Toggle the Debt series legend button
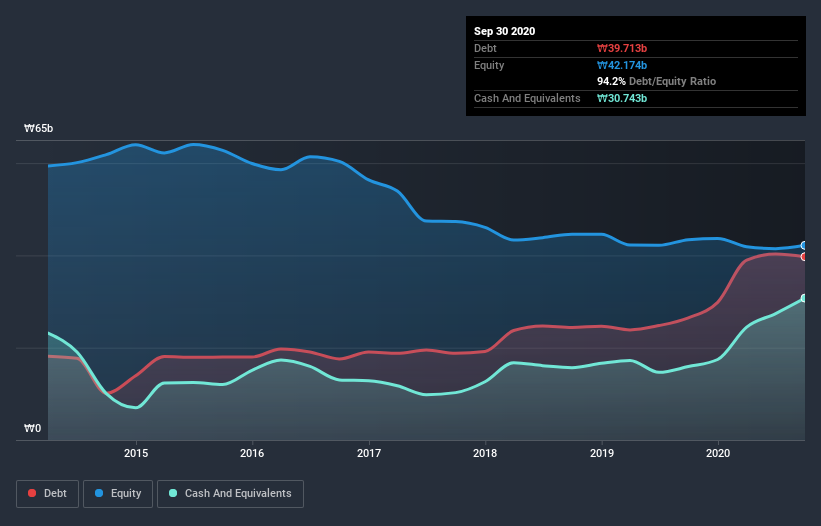Viewport: 821px width, 526px height. pos(48,494)
